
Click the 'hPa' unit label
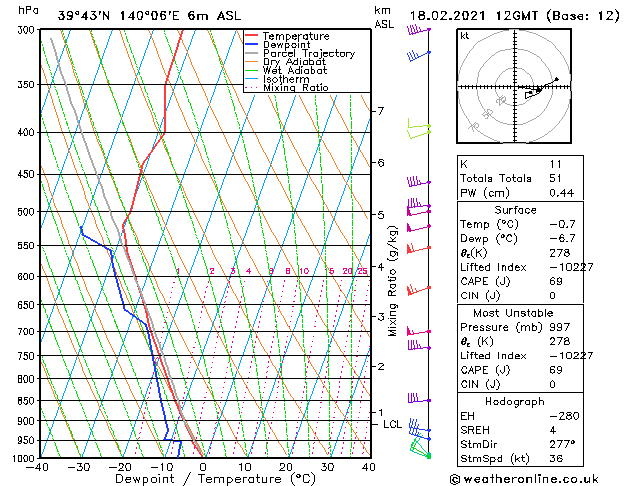click(28, 10)
